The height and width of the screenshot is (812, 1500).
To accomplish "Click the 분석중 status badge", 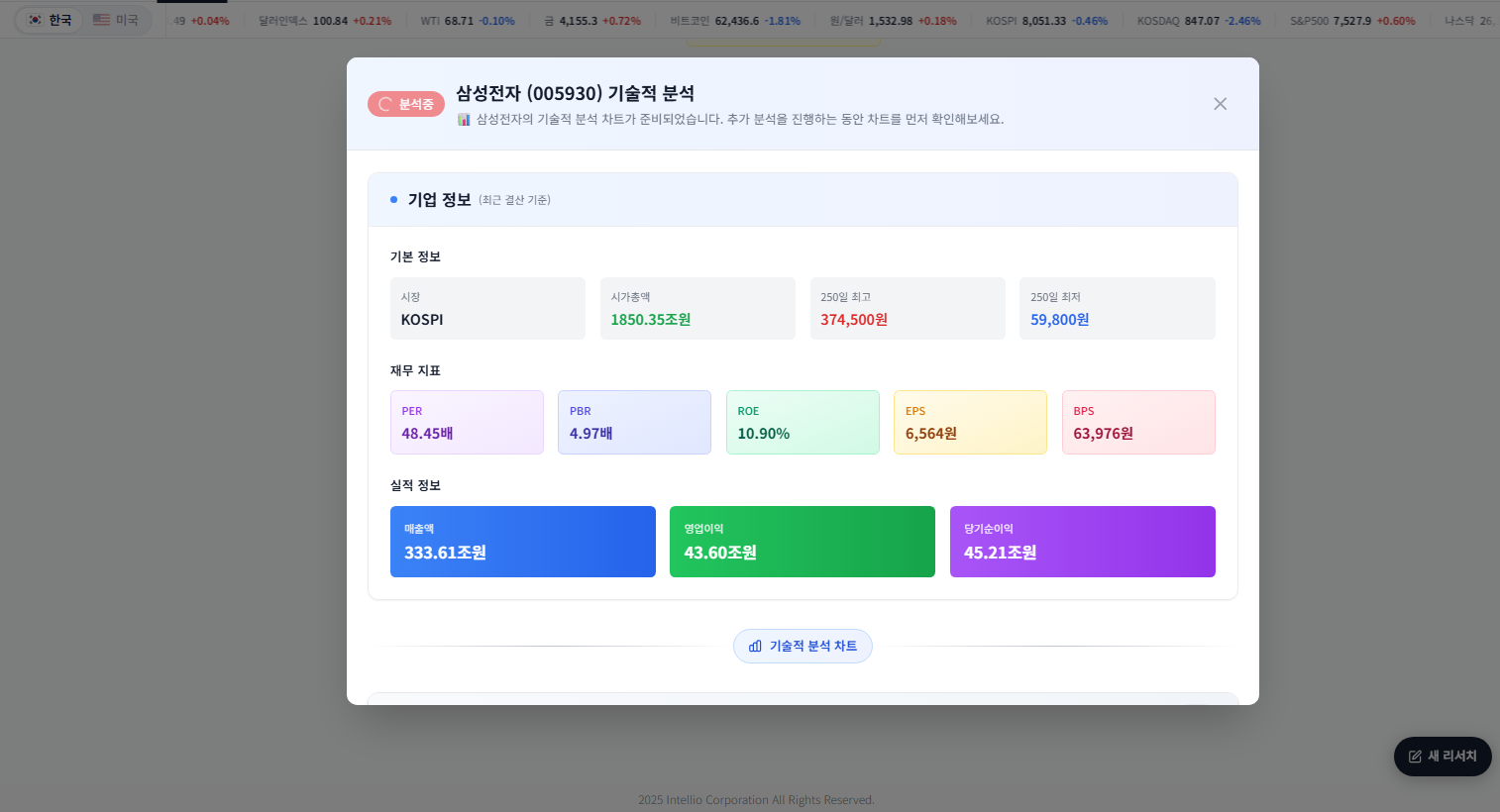I will tap(406, 104).
